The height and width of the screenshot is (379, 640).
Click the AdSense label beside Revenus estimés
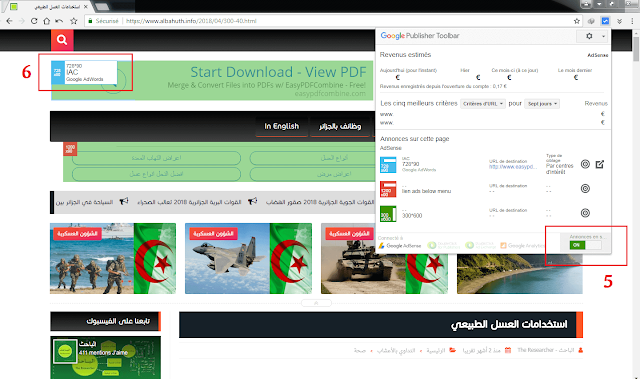tap(598, 55)
